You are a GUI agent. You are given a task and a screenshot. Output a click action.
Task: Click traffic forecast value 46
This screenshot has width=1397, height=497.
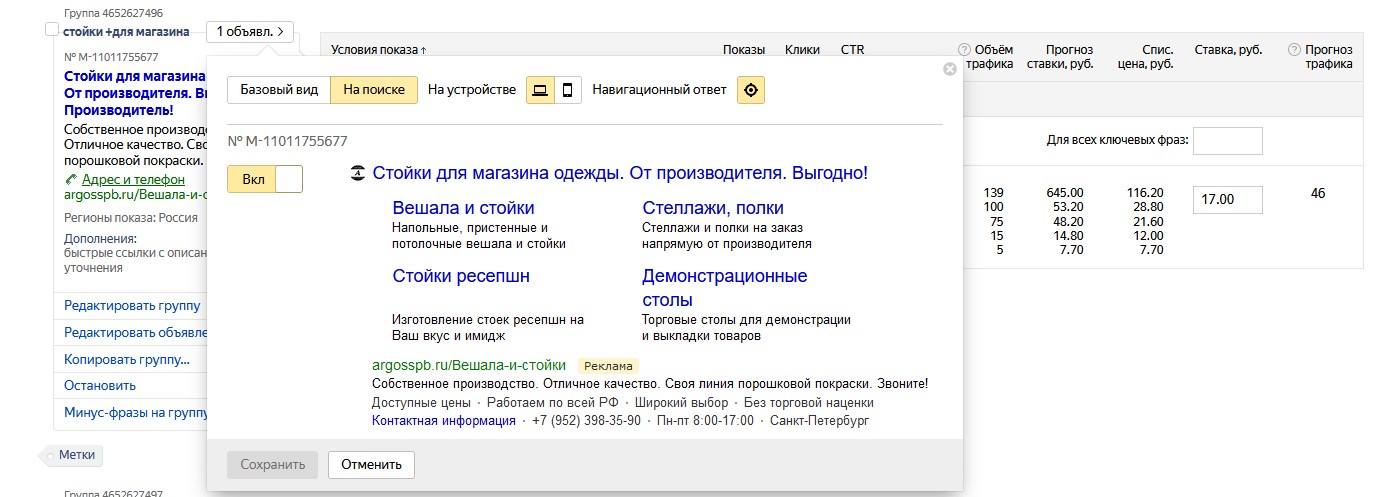[1318, 193]
